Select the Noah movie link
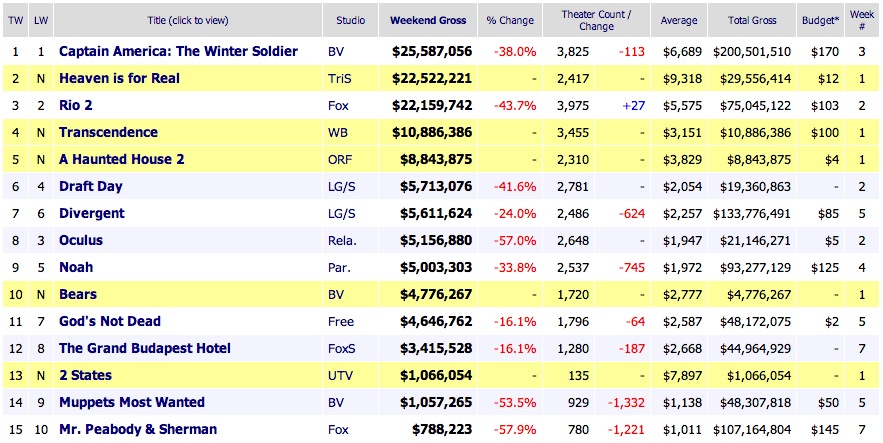This screenshot has height=443, width=883. point(77,267)
